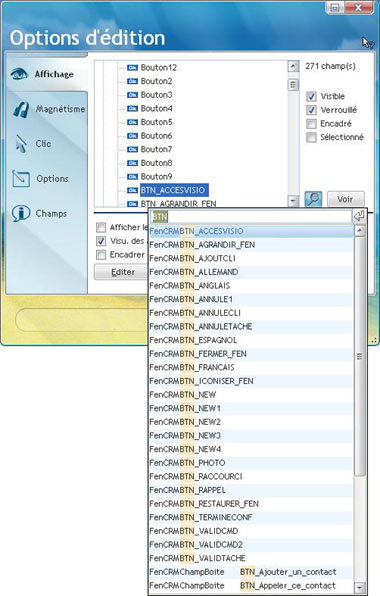Open the Champs info icon section
This screenshot has width=380, height=596.
pos(21,213)
